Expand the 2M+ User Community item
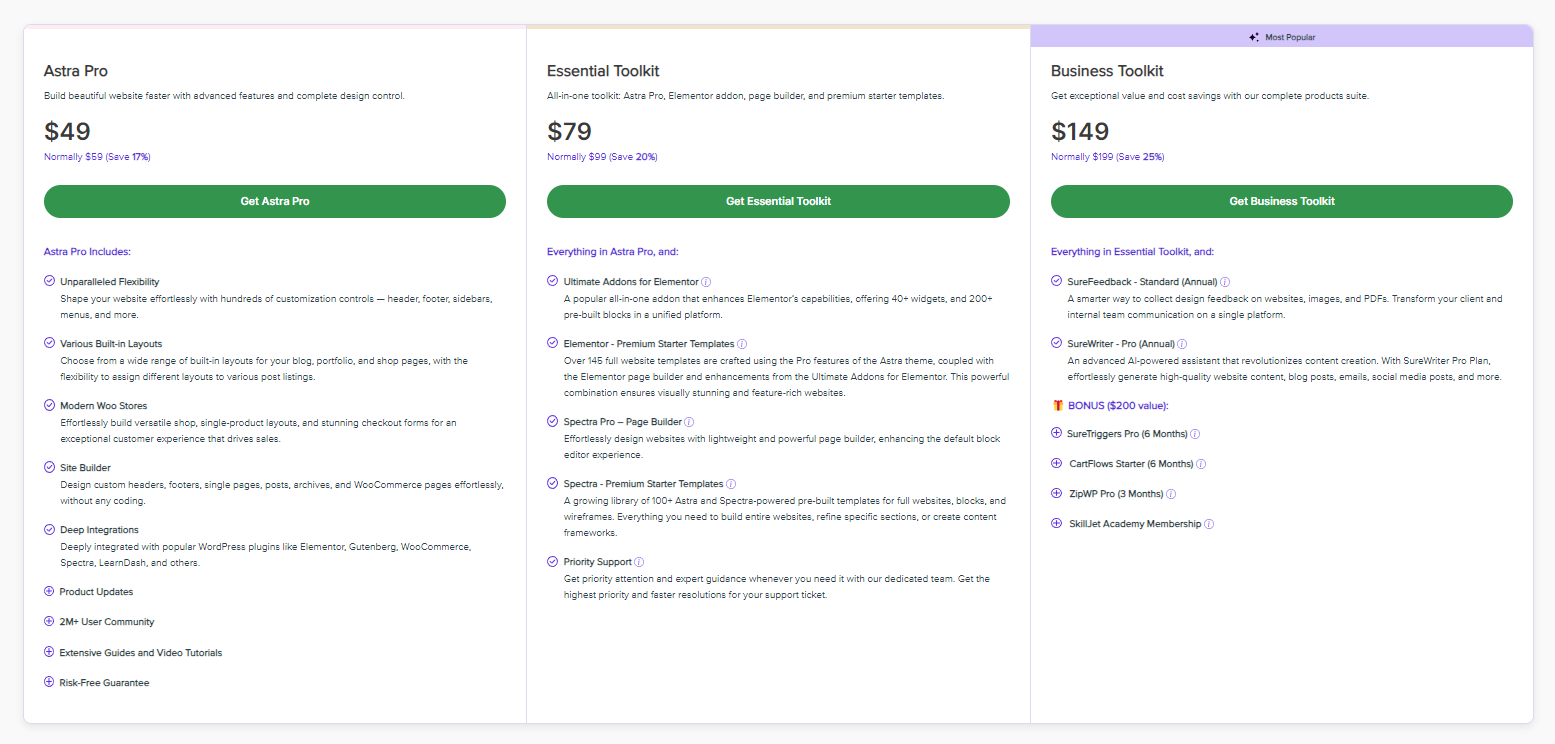Screen dimensions: 1555x744 [49, 621]
